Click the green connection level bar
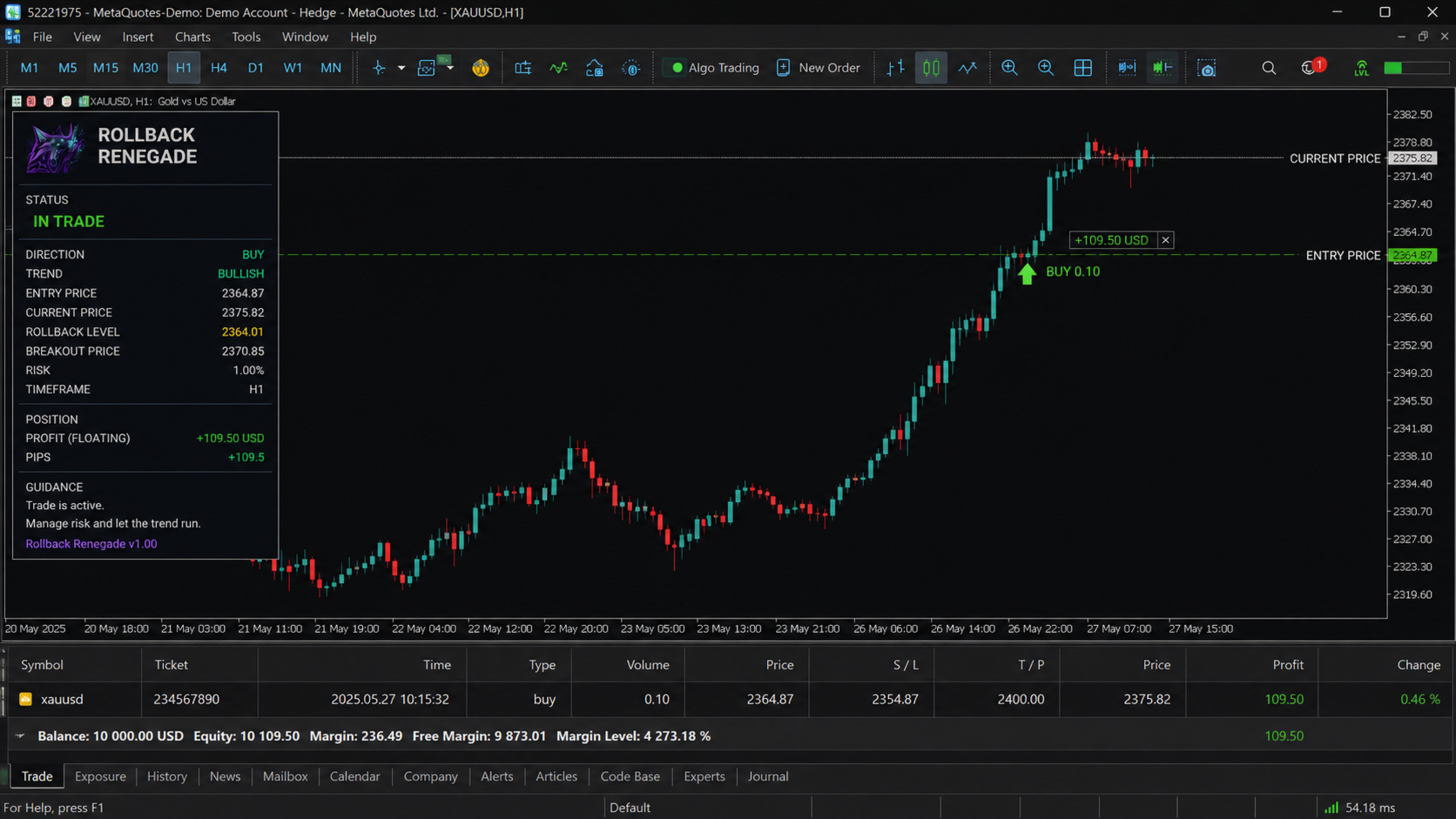Image resolution: width=1456 pixels, height=819 pixels. click(1416, 68)
